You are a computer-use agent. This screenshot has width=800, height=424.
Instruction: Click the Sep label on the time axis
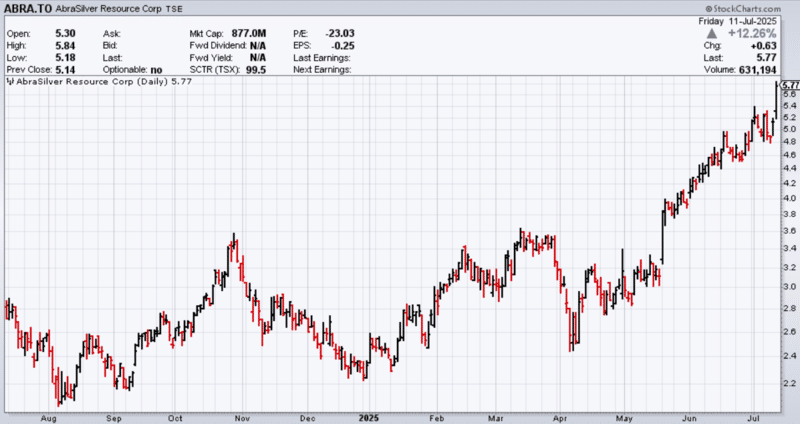click(x=114, y=418)
